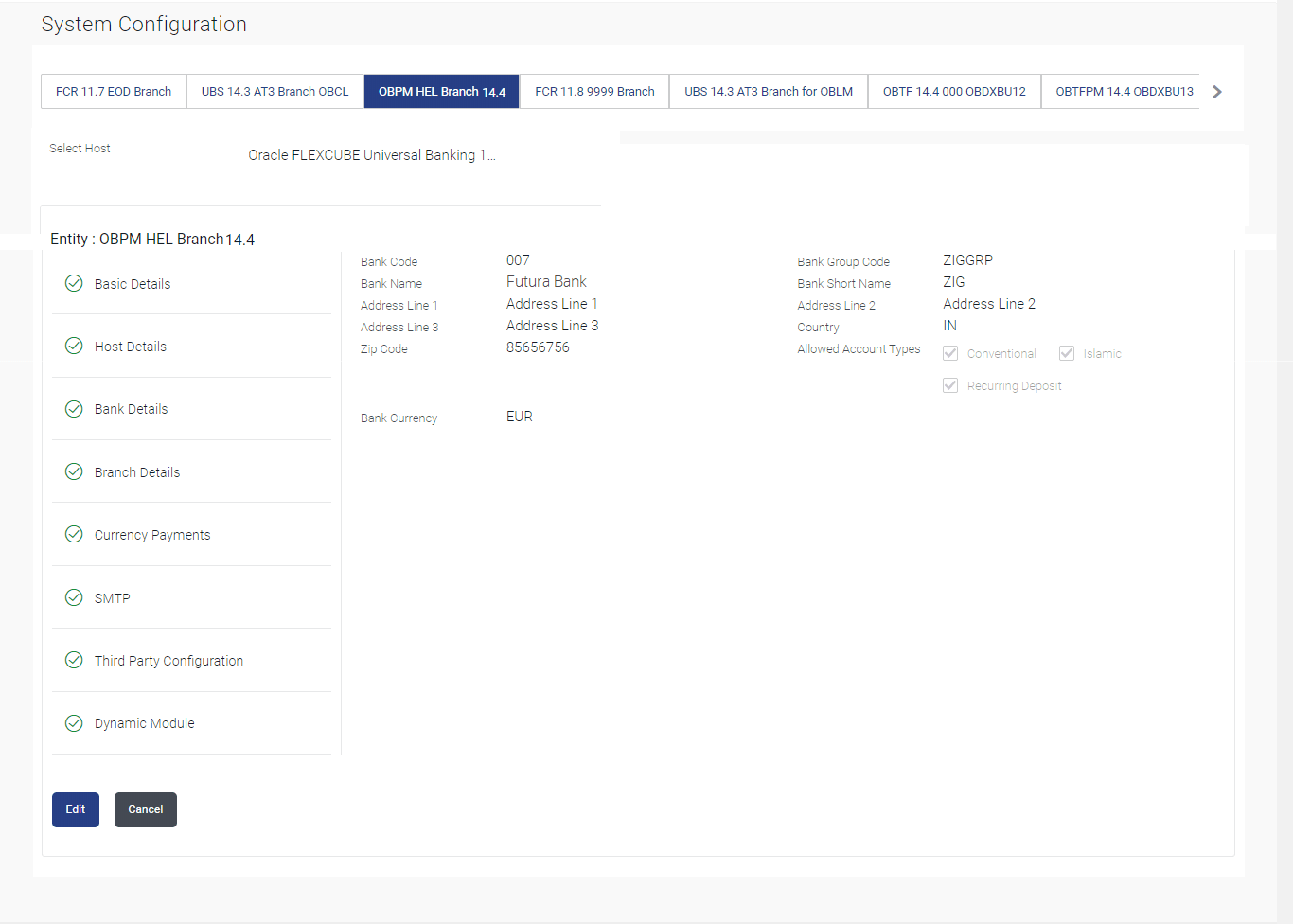Image resolution: width=1293 pixels, height=924 pixels.
Task: Open the FCR 11.8 9999 Branch tab
Action: pyautogui.click(x=594, y=92)
